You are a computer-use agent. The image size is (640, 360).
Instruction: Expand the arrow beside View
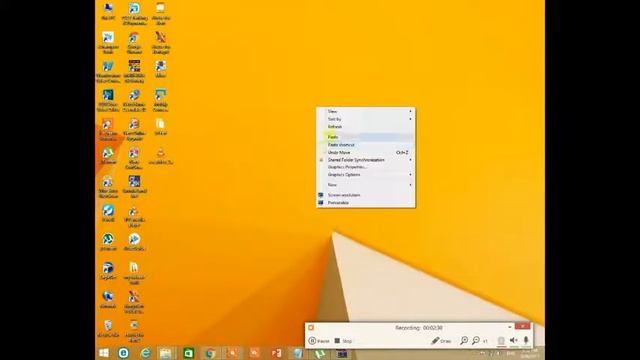(x=410, y=111)
